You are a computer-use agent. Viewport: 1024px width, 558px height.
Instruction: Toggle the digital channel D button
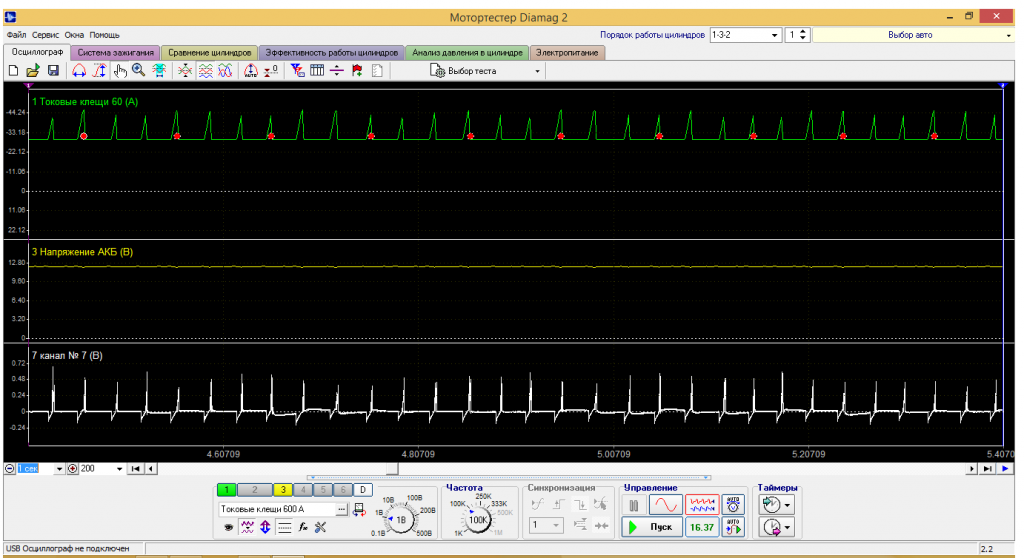pos(363,489)
